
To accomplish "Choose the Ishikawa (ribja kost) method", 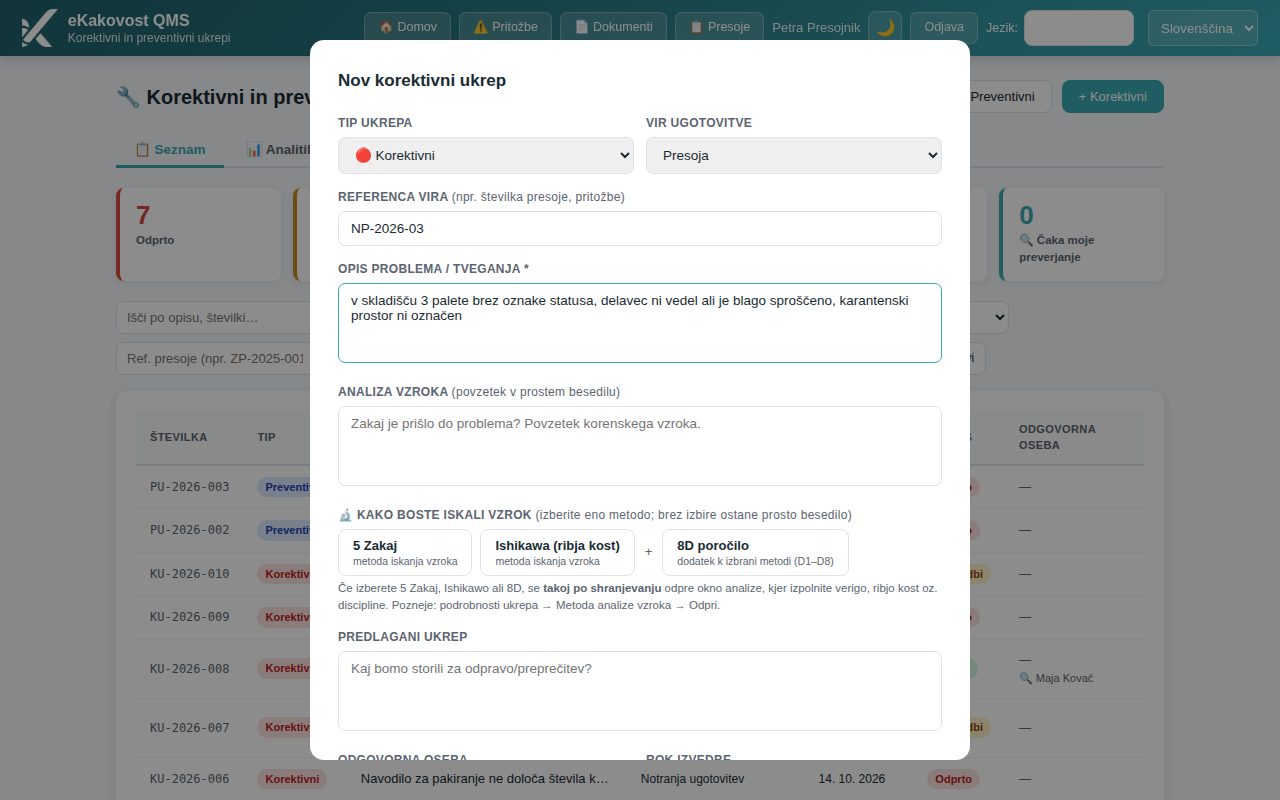I will click(557, 553).
